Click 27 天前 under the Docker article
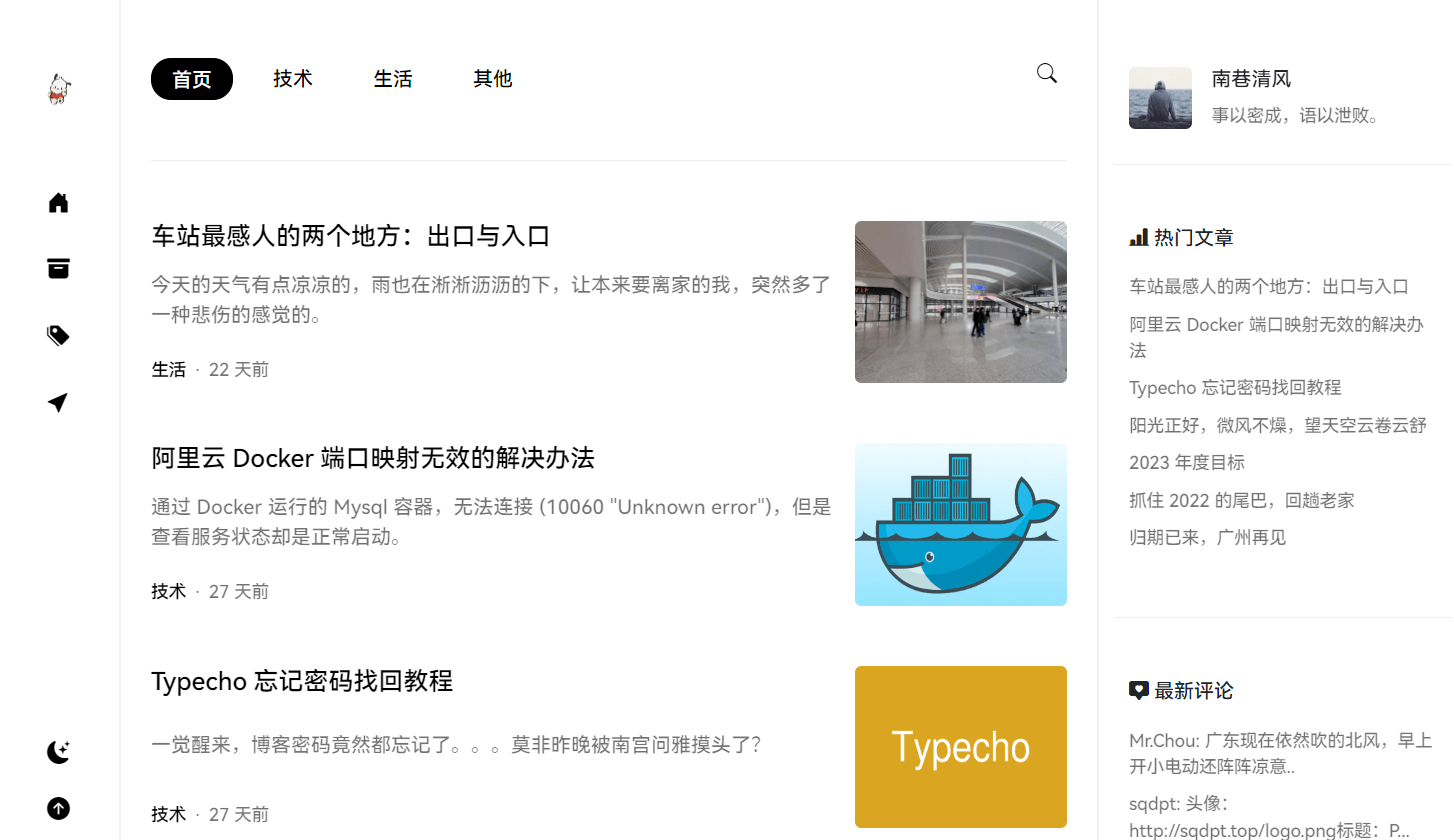This screenshot has width=1454, height=840. coord(239,591)
